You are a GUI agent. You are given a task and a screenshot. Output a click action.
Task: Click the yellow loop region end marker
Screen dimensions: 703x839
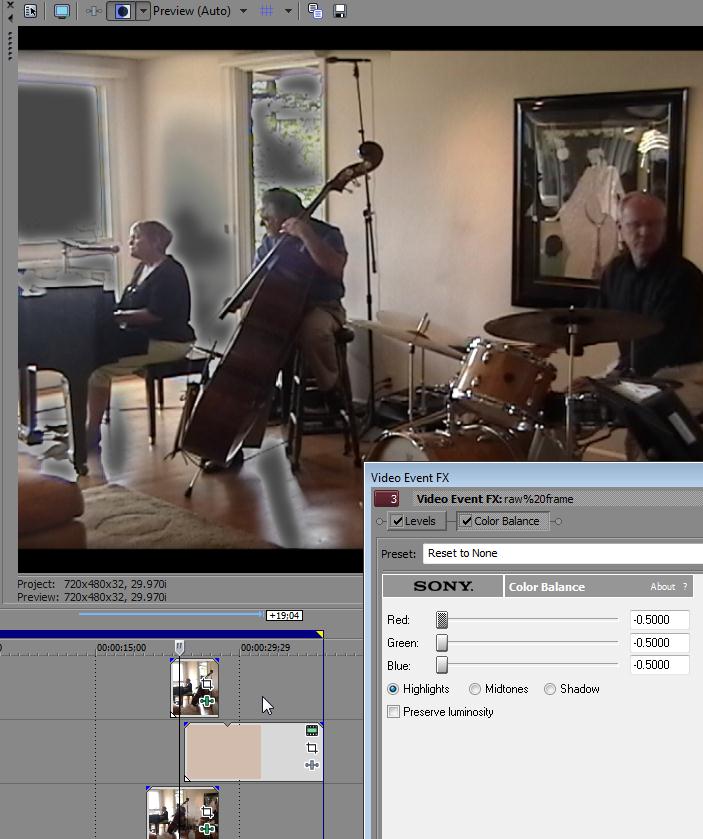click(319, 634)
